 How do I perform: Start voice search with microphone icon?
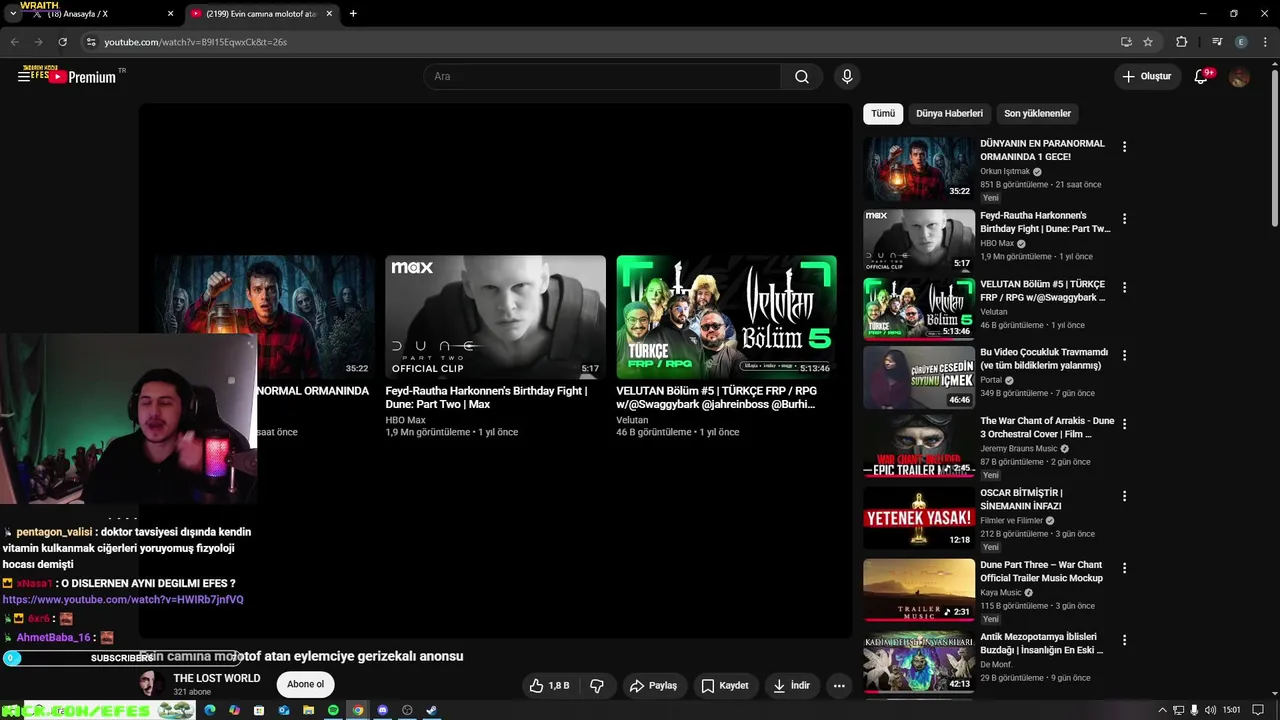point(847,77)
